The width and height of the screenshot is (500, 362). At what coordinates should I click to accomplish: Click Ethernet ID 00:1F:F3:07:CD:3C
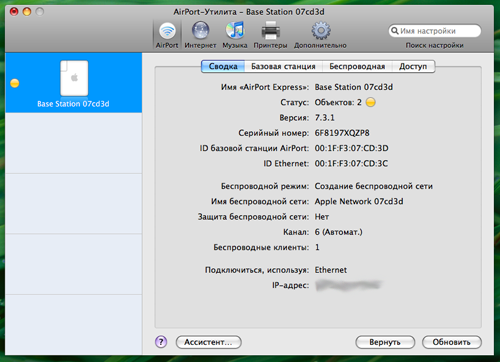pyautogui.click(x=351, y=164)
